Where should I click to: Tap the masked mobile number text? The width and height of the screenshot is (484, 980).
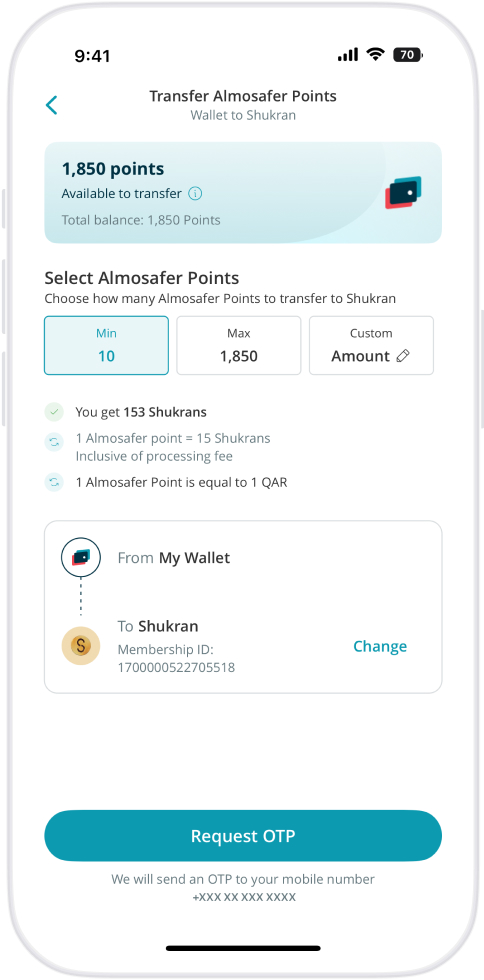244,897
